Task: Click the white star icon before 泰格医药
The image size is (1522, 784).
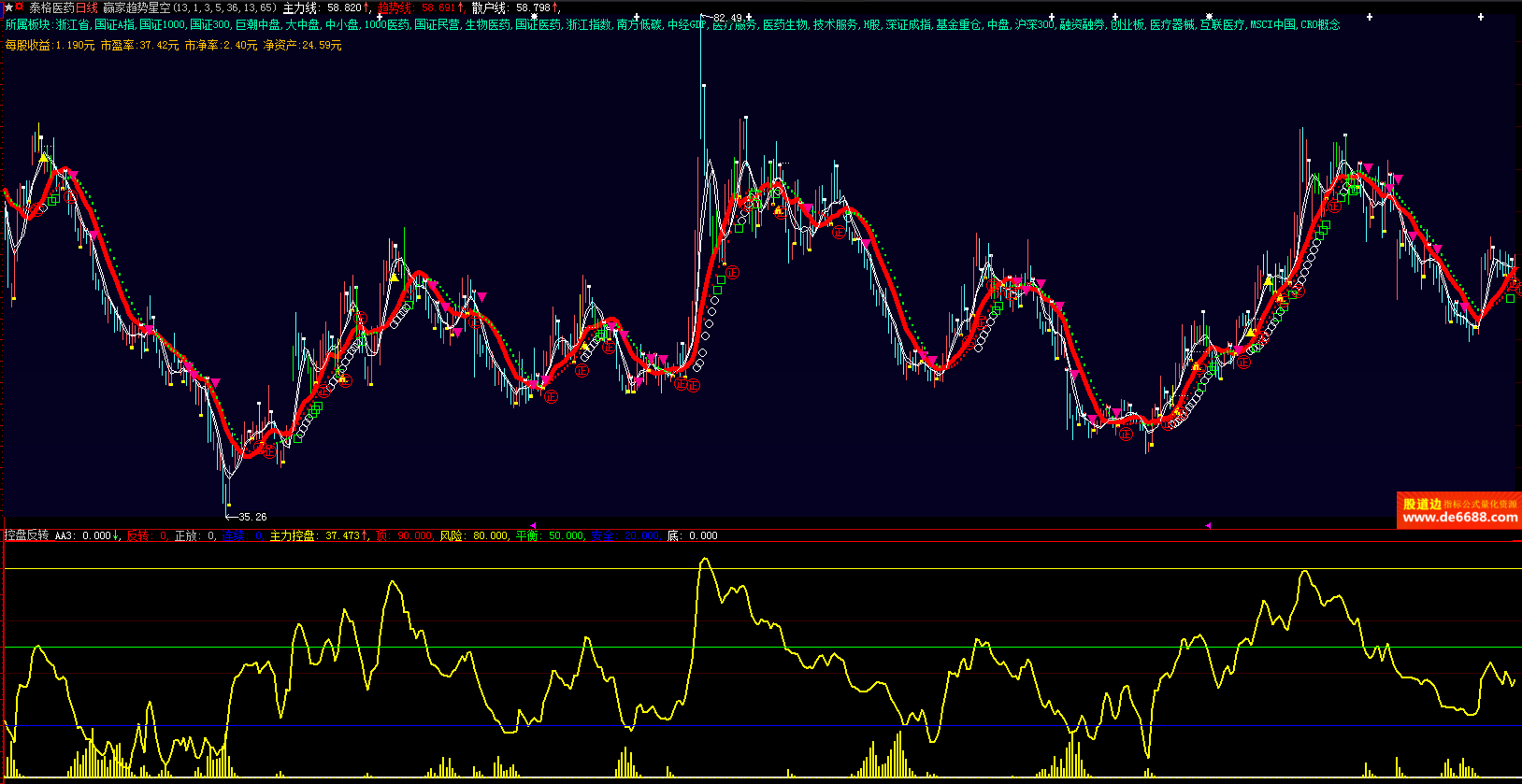Action: (7, 7)
